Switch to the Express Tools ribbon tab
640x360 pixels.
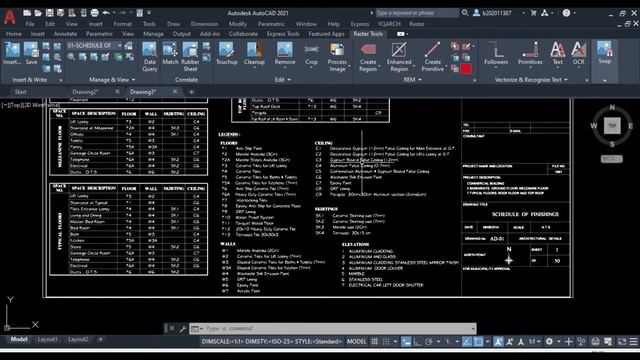[283, 34]
